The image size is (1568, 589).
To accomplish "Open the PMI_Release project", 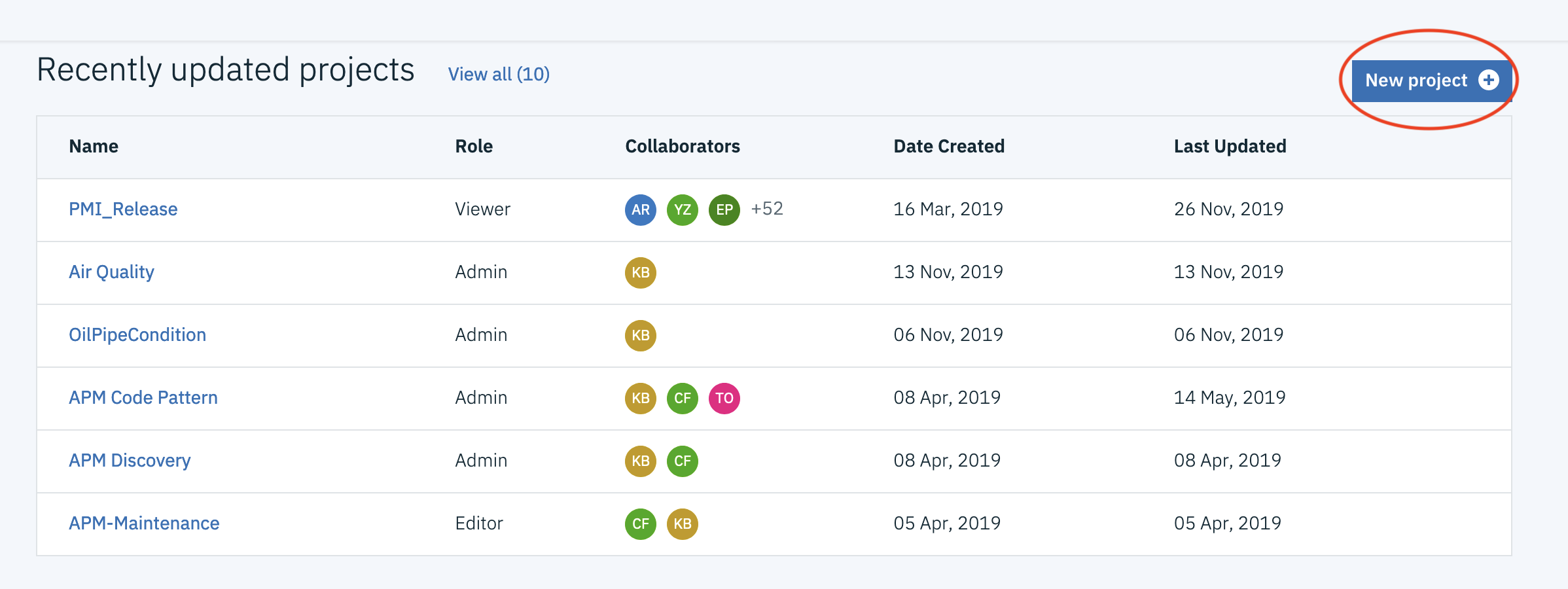I will click(123, 209).
